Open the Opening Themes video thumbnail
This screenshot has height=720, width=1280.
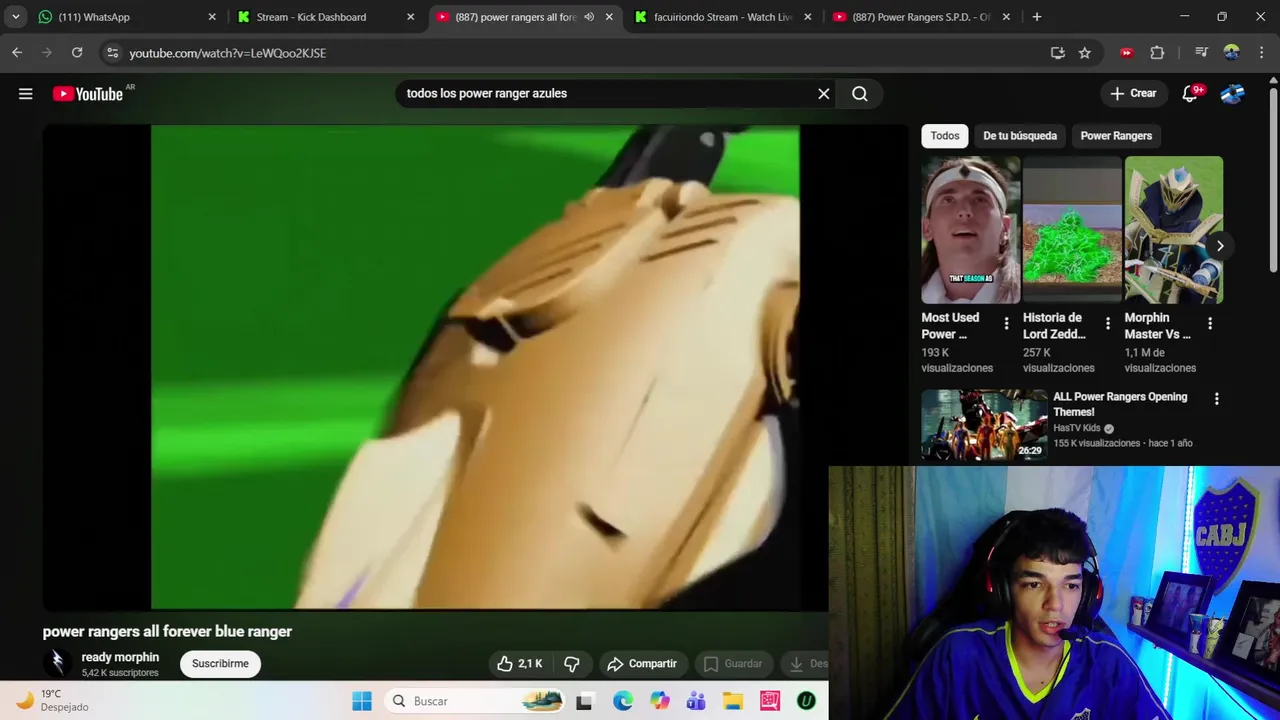984,425
